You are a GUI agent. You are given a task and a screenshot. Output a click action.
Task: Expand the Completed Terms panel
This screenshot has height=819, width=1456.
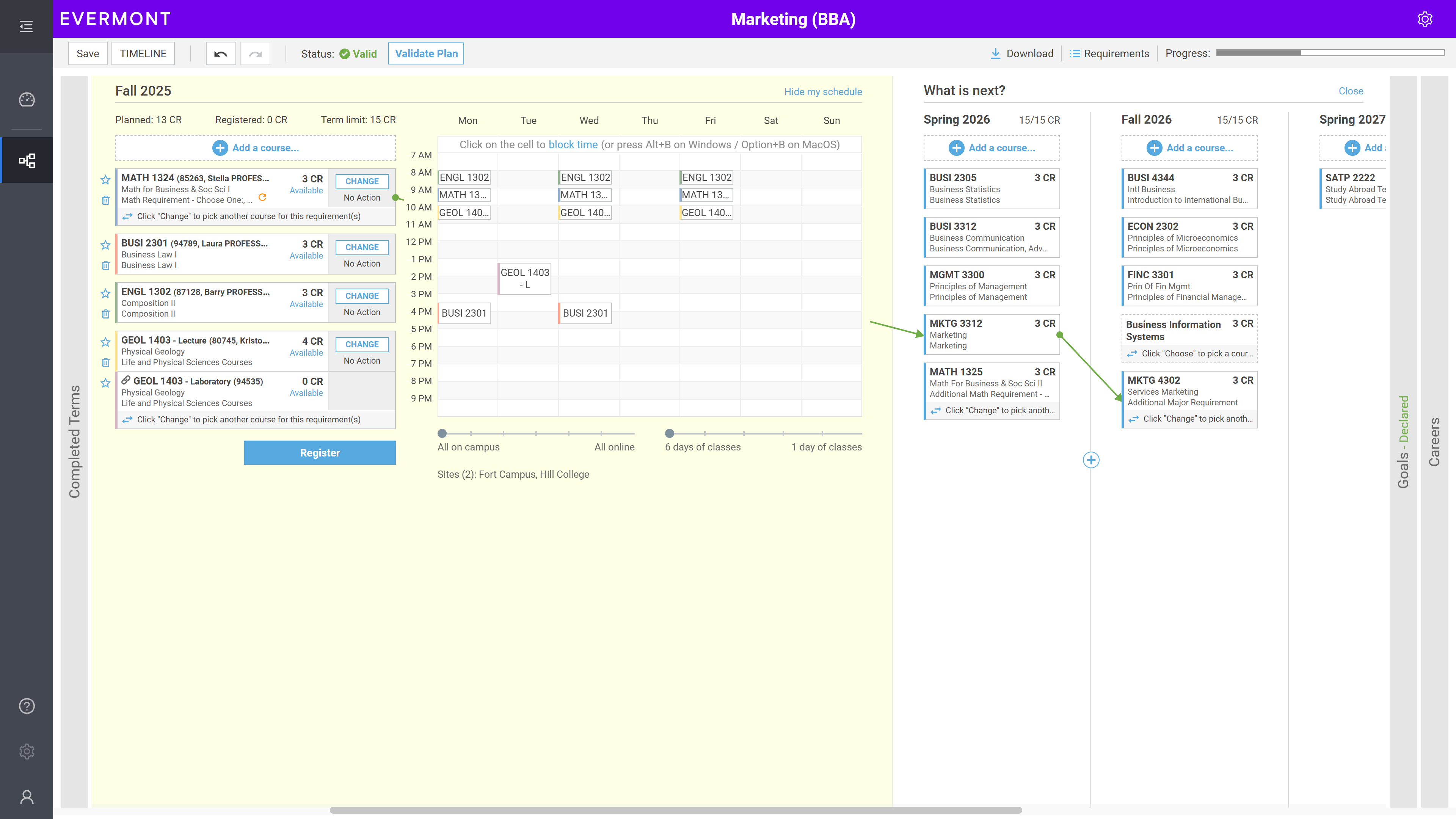(x=75, y=441)
